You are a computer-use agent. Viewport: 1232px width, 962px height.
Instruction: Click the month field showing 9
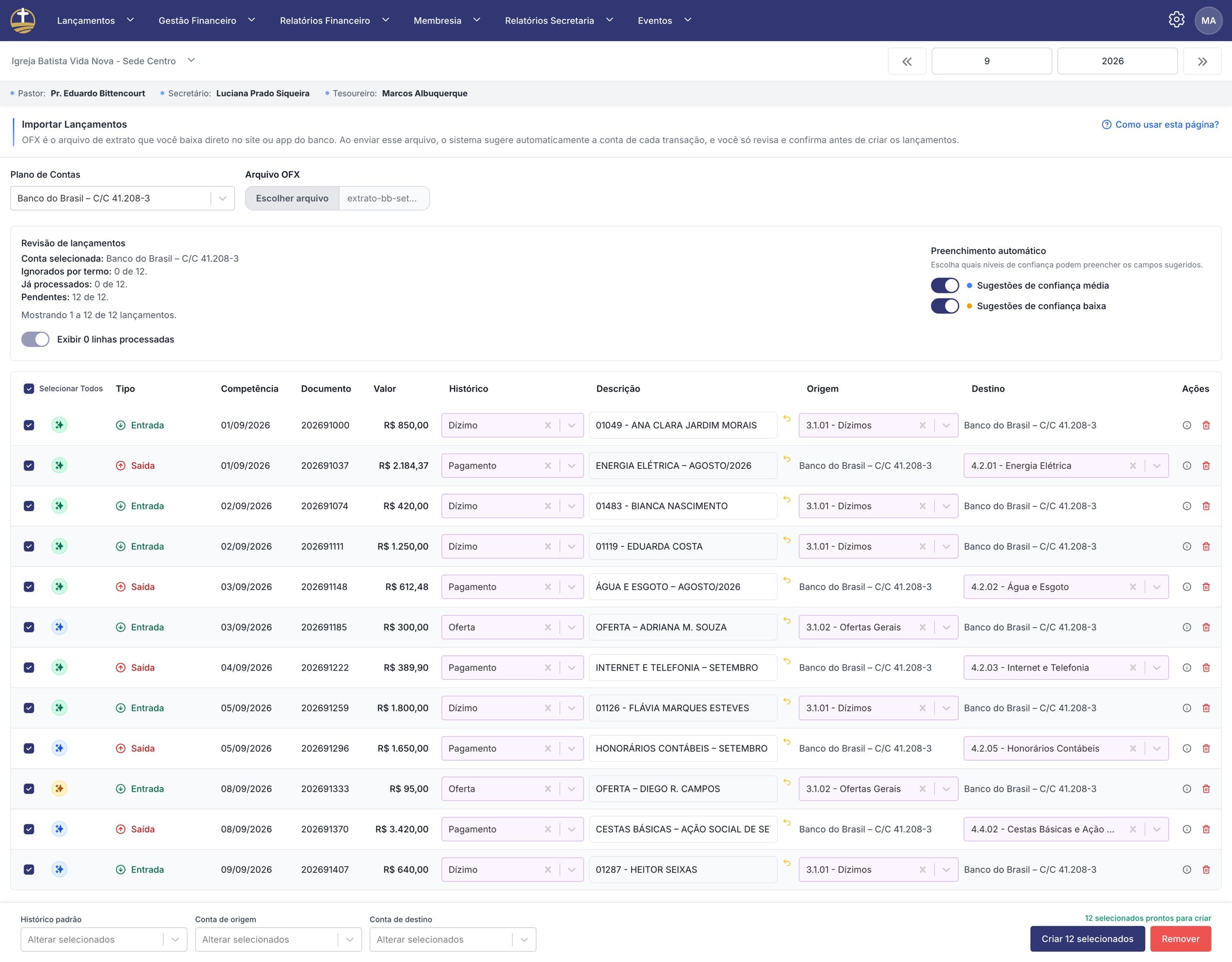[x=991, y=61]
